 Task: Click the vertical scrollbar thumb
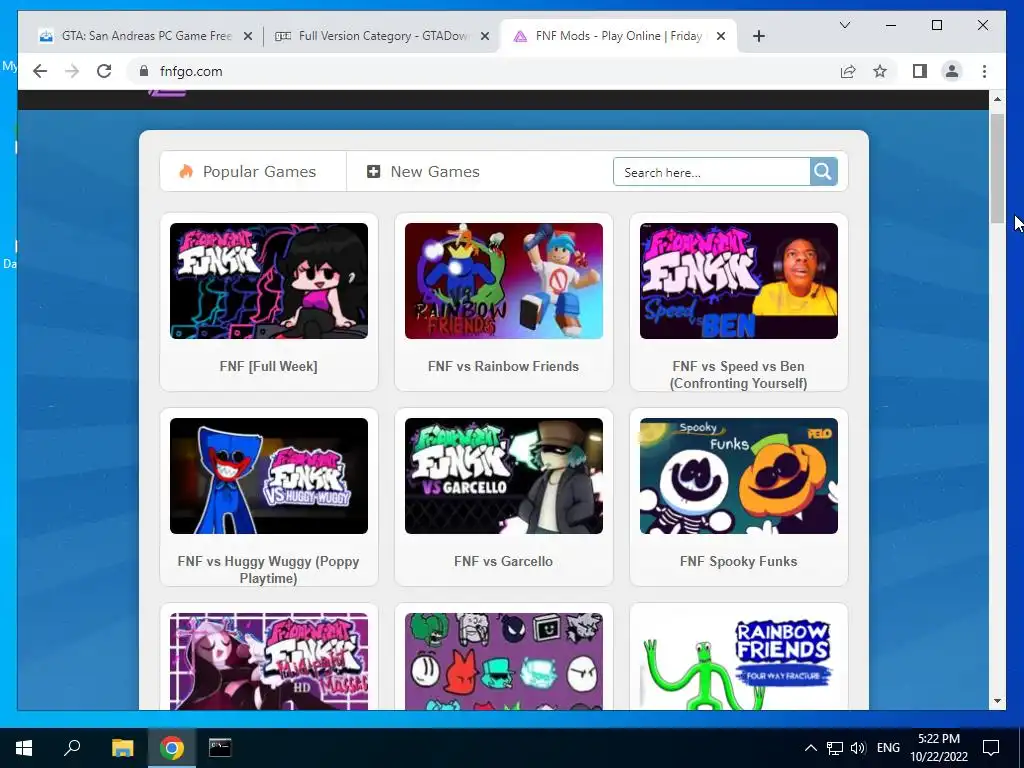click(x=997, y=168)
